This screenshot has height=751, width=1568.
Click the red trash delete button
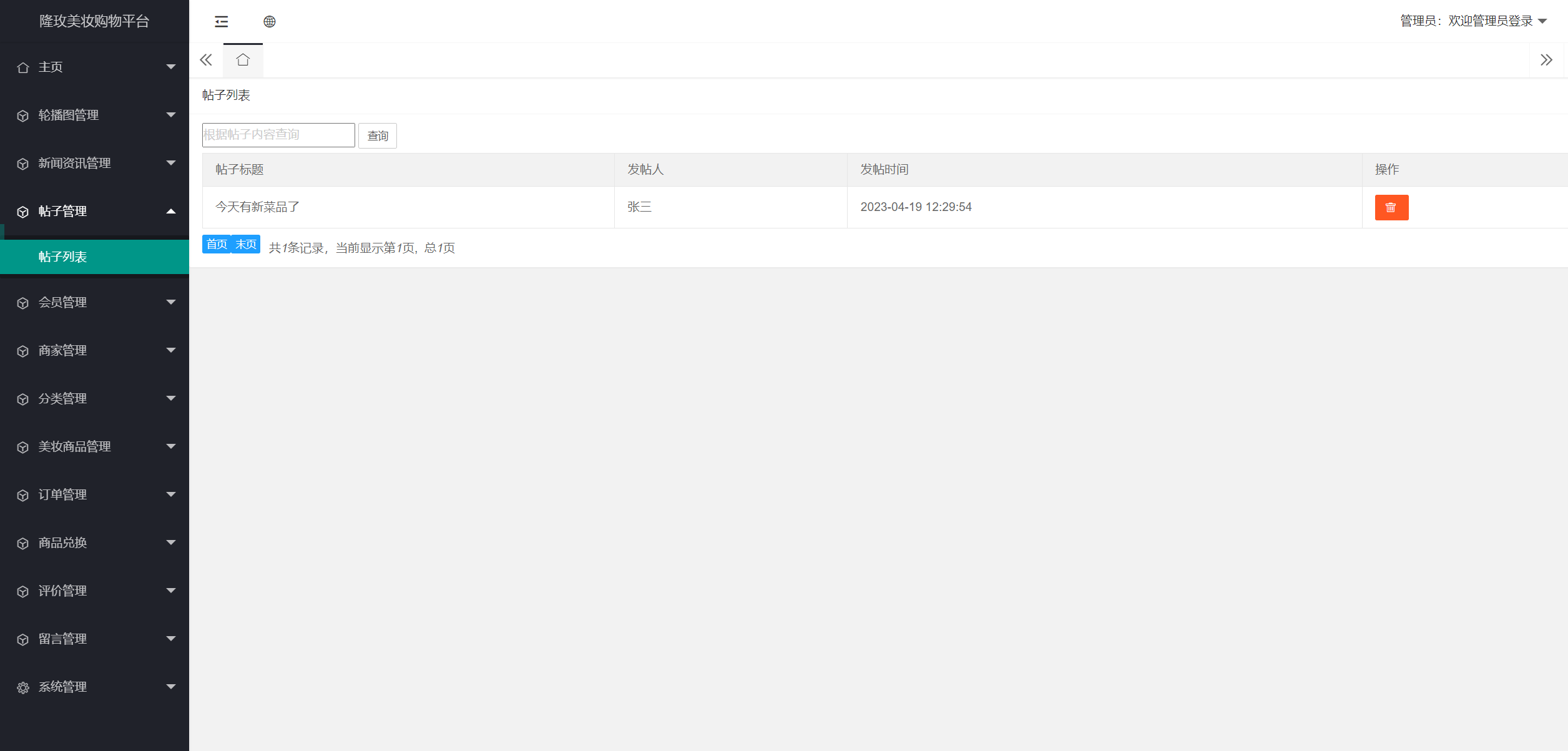[1391, 207]
